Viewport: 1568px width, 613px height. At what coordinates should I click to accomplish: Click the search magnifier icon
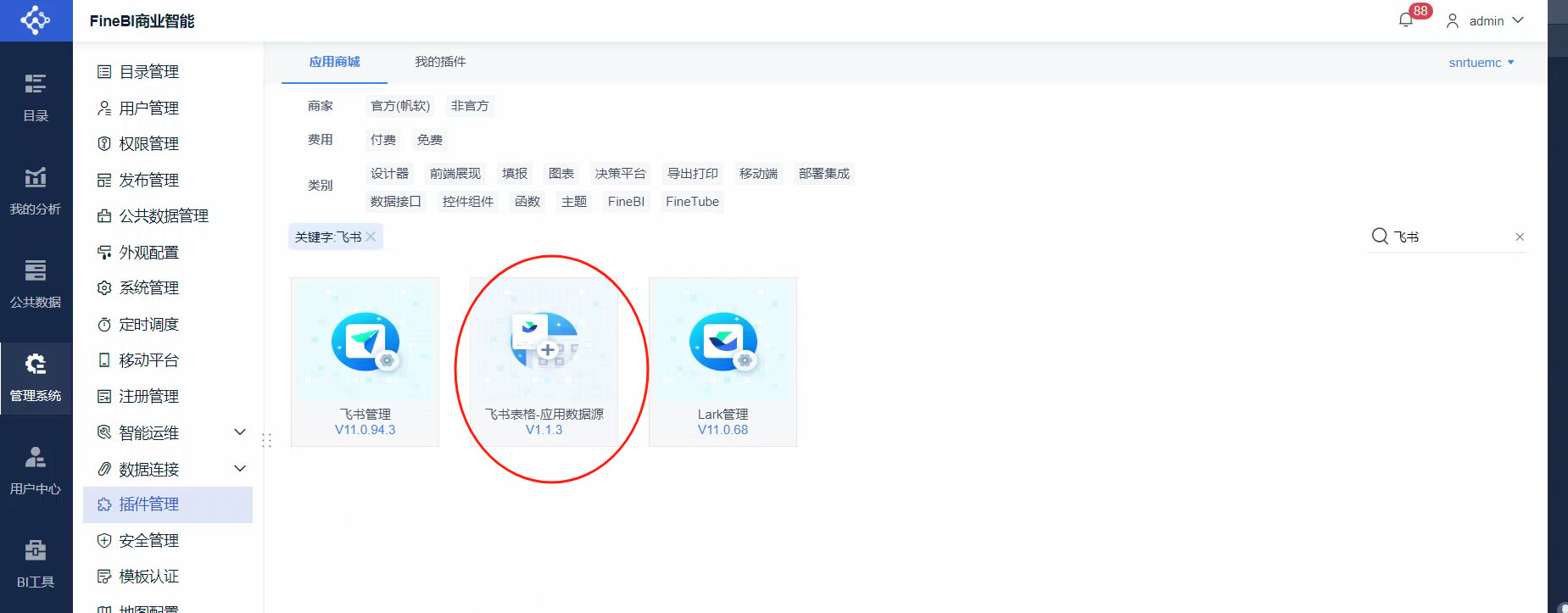(1380, 236)
